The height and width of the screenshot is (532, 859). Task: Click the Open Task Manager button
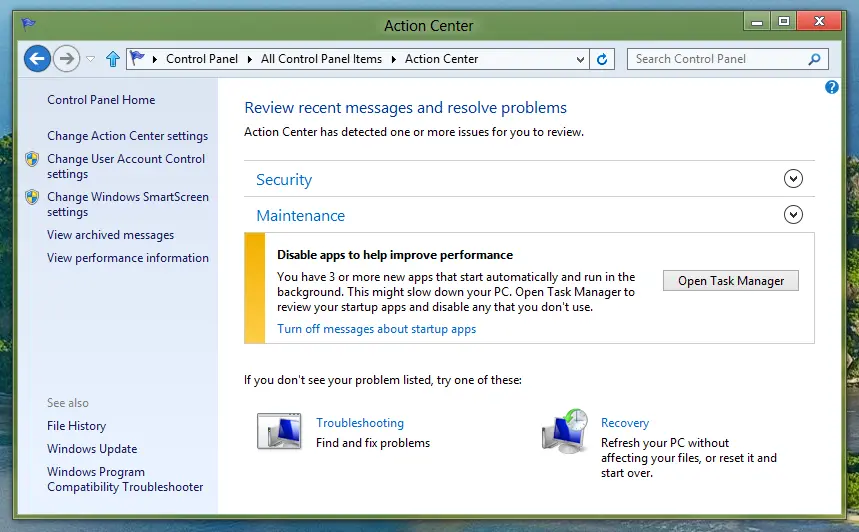(x=730, y=281)
